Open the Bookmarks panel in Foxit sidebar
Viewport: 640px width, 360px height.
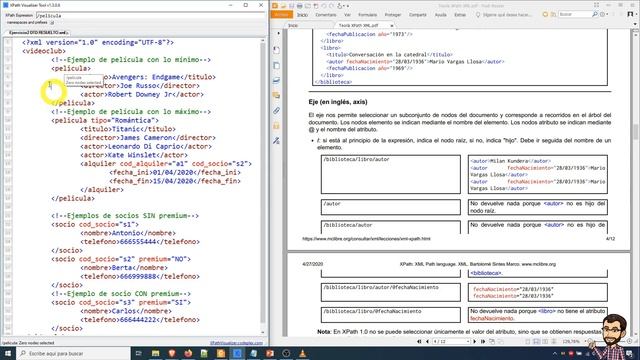pyautogui.click(x=277, y=50)
